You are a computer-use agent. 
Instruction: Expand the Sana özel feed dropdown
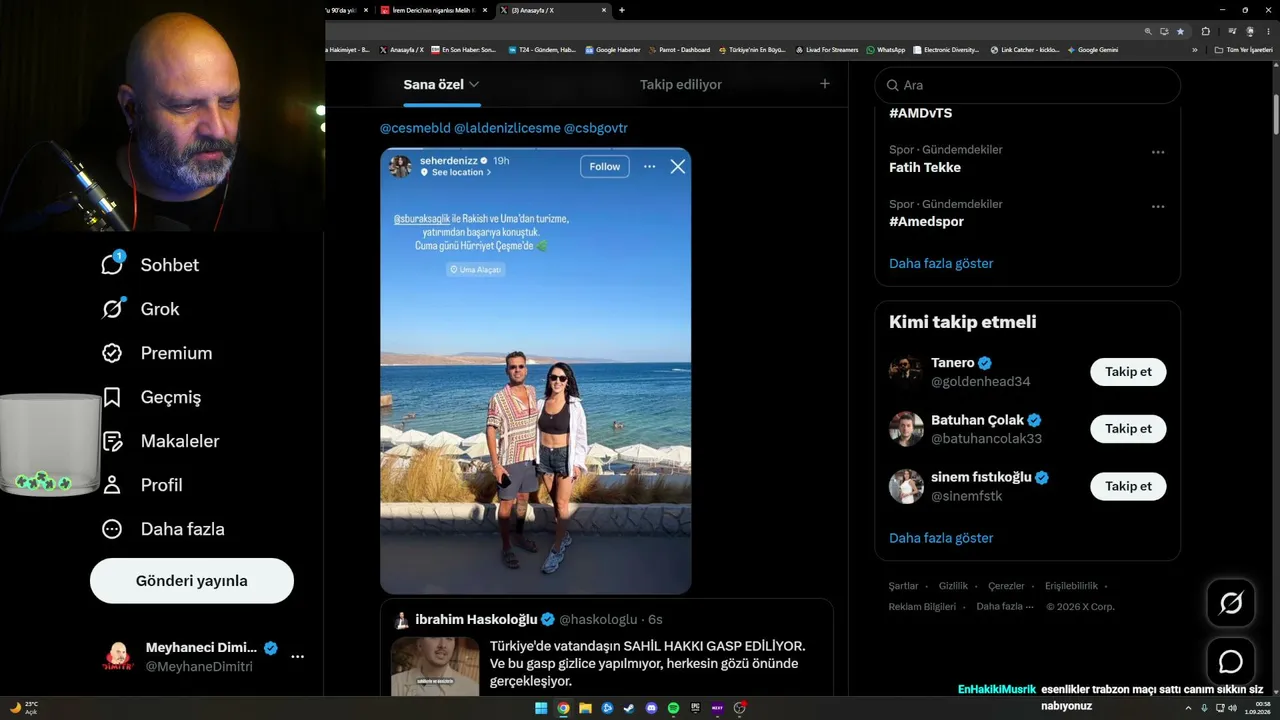[474, 85]
